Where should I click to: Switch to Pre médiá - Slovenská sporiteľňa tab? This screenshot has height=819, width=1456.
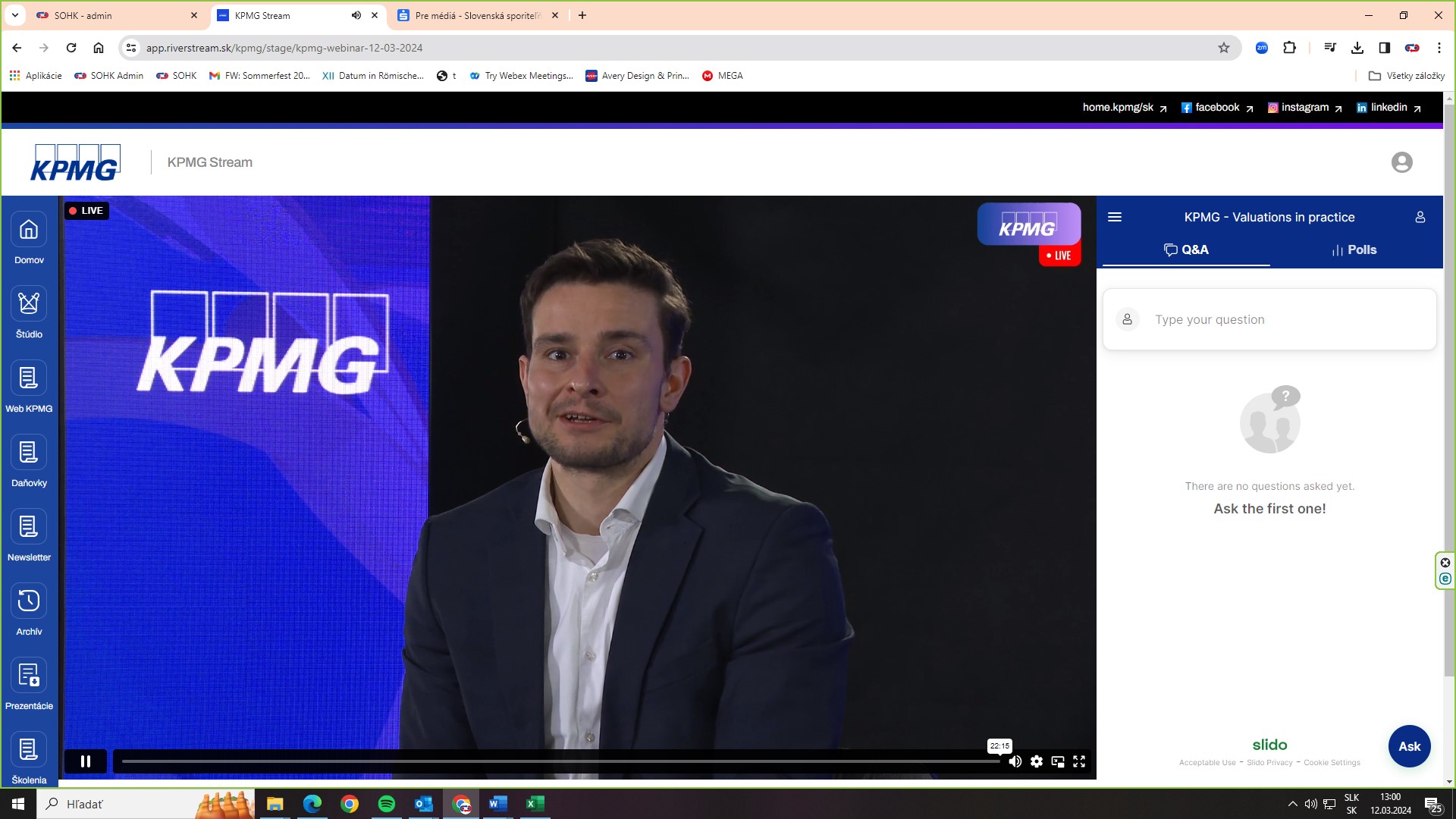479,15
